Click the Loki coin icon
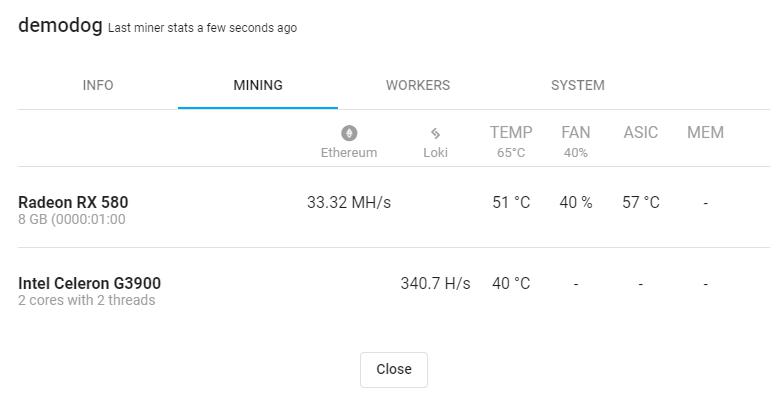783x398 pixels. click(435, 133)
